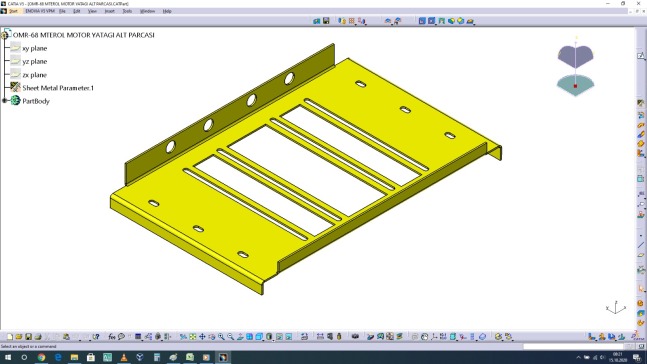Viewport: 647px width, 364px height.
Task: Select the xy plane in the tree
Action: coord(35,48)
